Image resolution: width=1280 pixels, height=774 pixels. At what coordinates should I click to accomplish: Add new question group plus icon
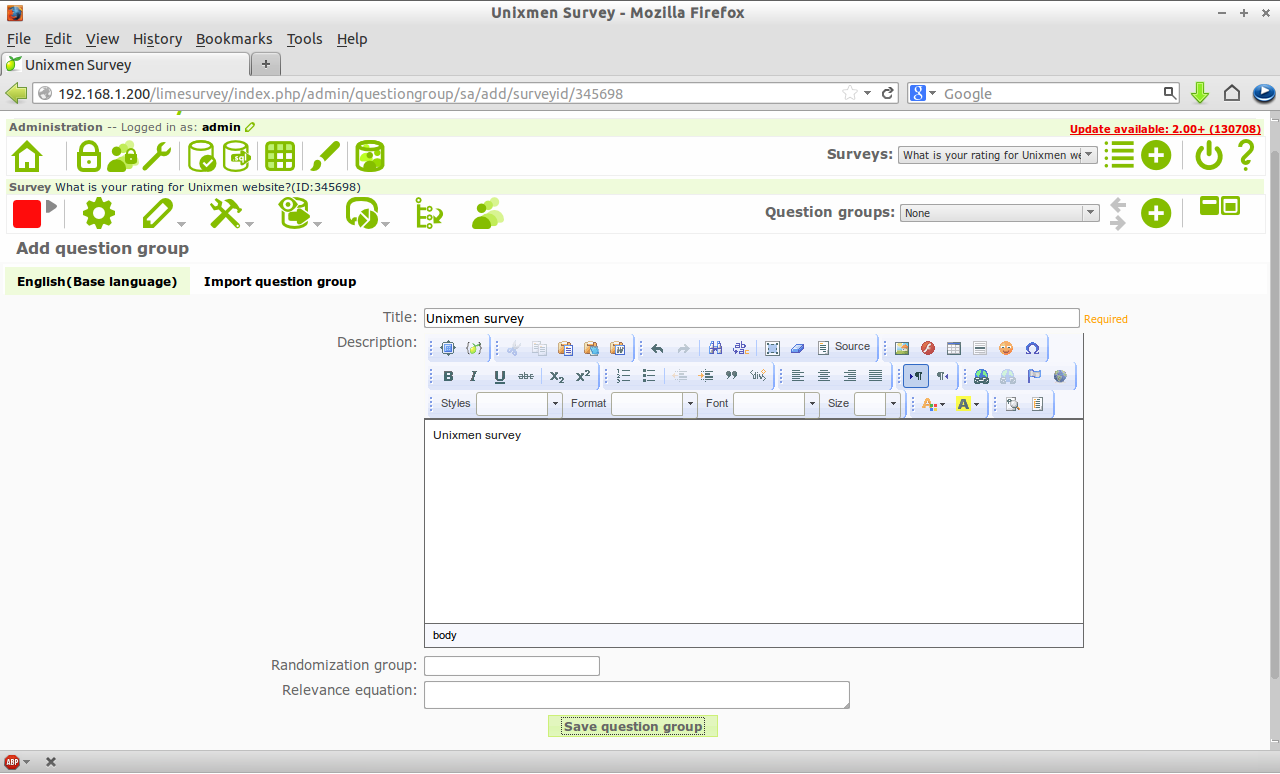pyautogui.click(x=1156, y=213)
